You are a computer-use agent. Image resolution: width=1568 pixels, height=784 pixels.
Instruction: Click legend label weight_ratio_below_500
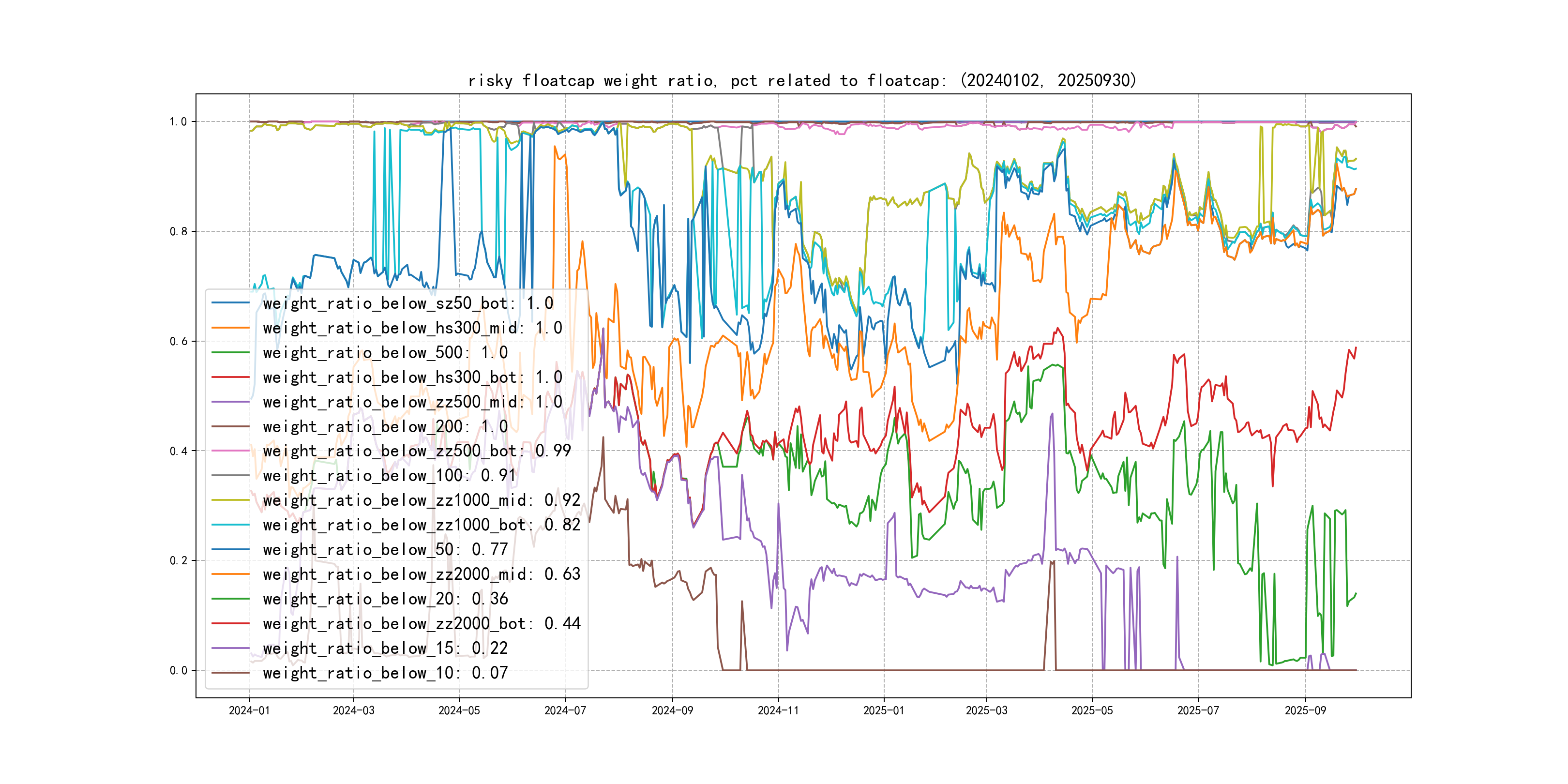(385, 352)
